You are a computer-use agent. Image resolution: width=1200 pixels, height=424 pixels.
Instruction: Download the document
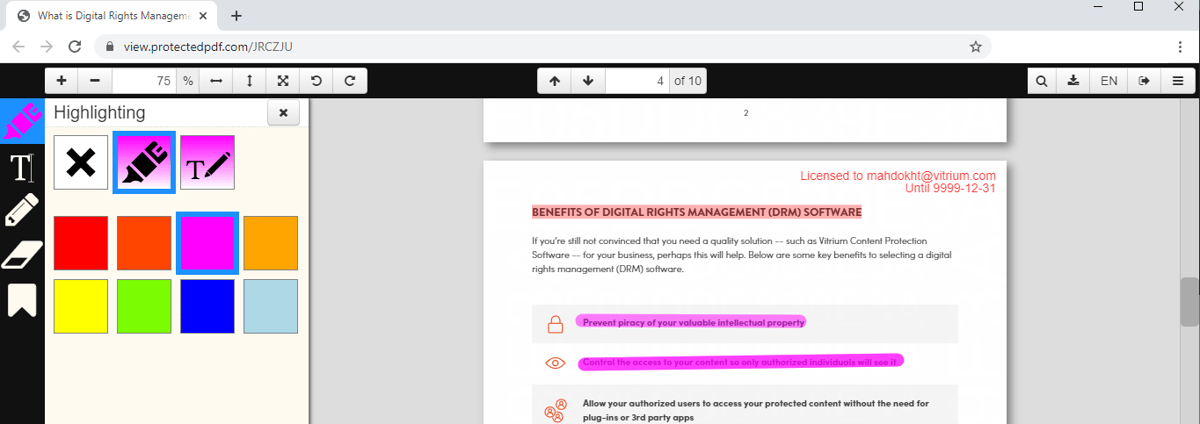1073,81
